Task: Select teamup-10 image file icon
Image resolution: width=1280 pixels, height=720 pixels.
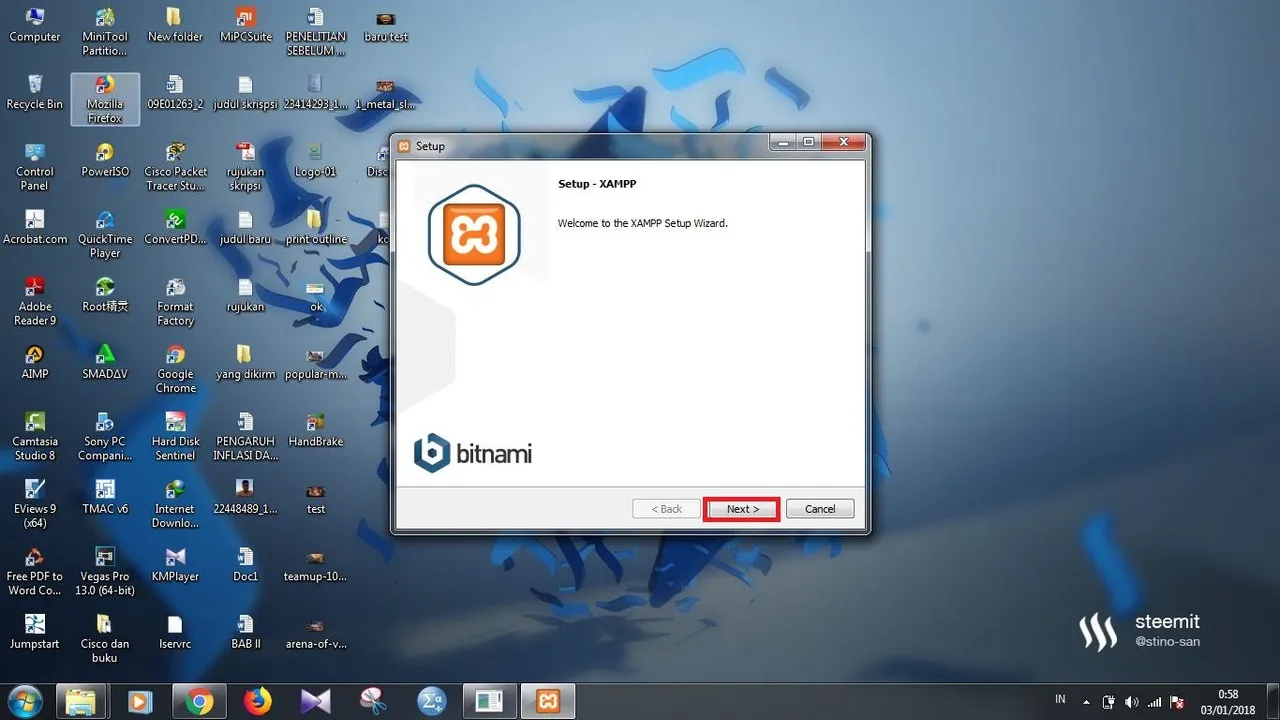Action: coord(315,565)
